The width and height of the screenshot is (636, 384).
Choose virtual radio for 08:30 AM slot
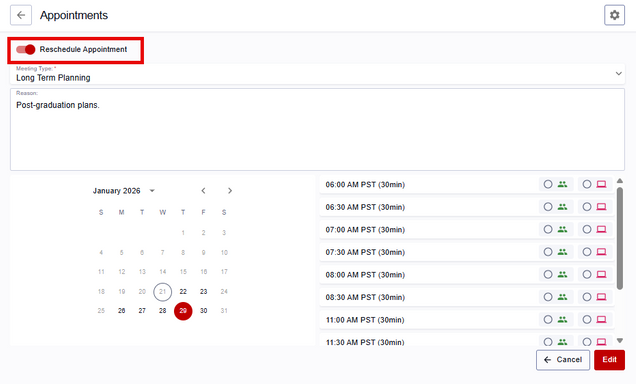[x=587, y=297]
